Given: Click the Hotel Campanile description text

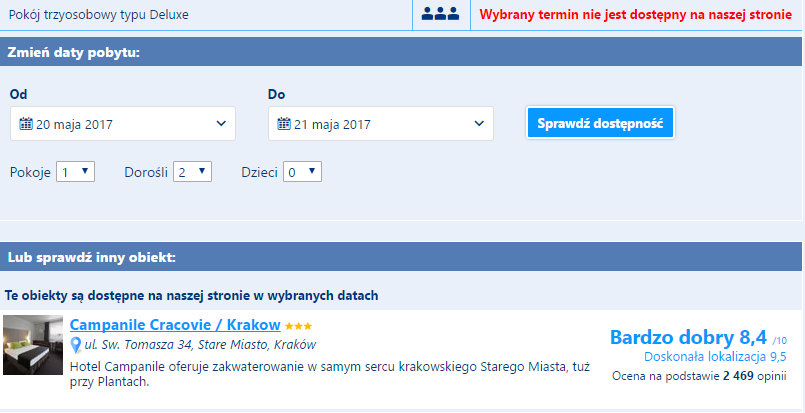Looking at the screenshot, I should pyautogui.click(x=329, y=374).
